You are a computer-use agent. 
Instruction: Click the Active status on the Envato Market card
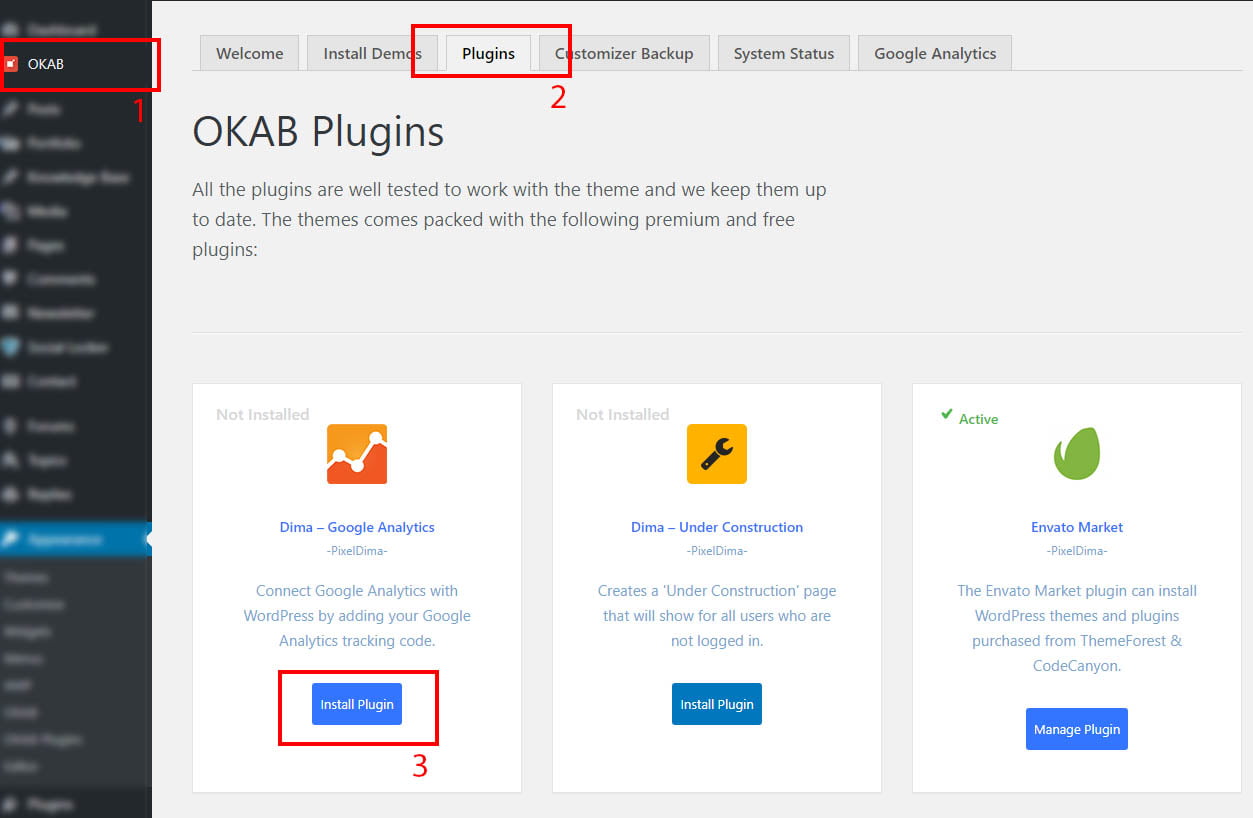point(970,418)
